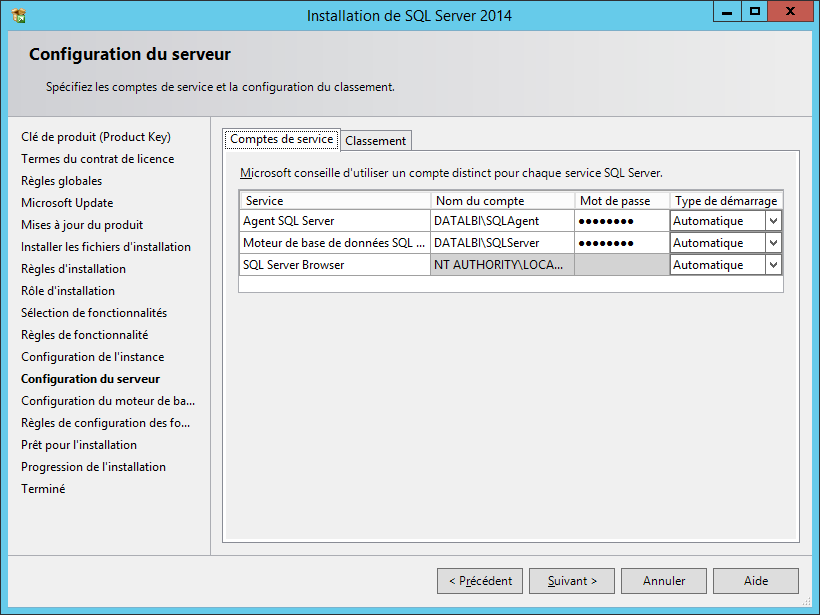
Task: Select Mises à jour du produit step
Action: coord(82,225)
